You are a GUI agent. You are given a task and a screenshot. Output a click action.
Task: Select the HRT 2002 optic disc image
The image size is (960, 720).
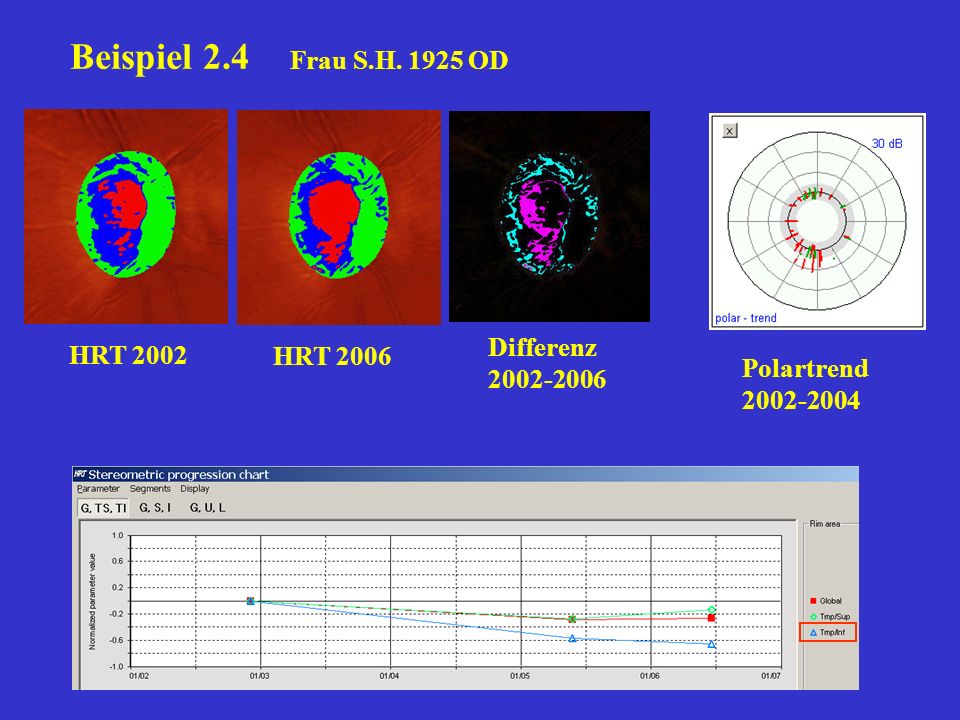click(126, 216)
